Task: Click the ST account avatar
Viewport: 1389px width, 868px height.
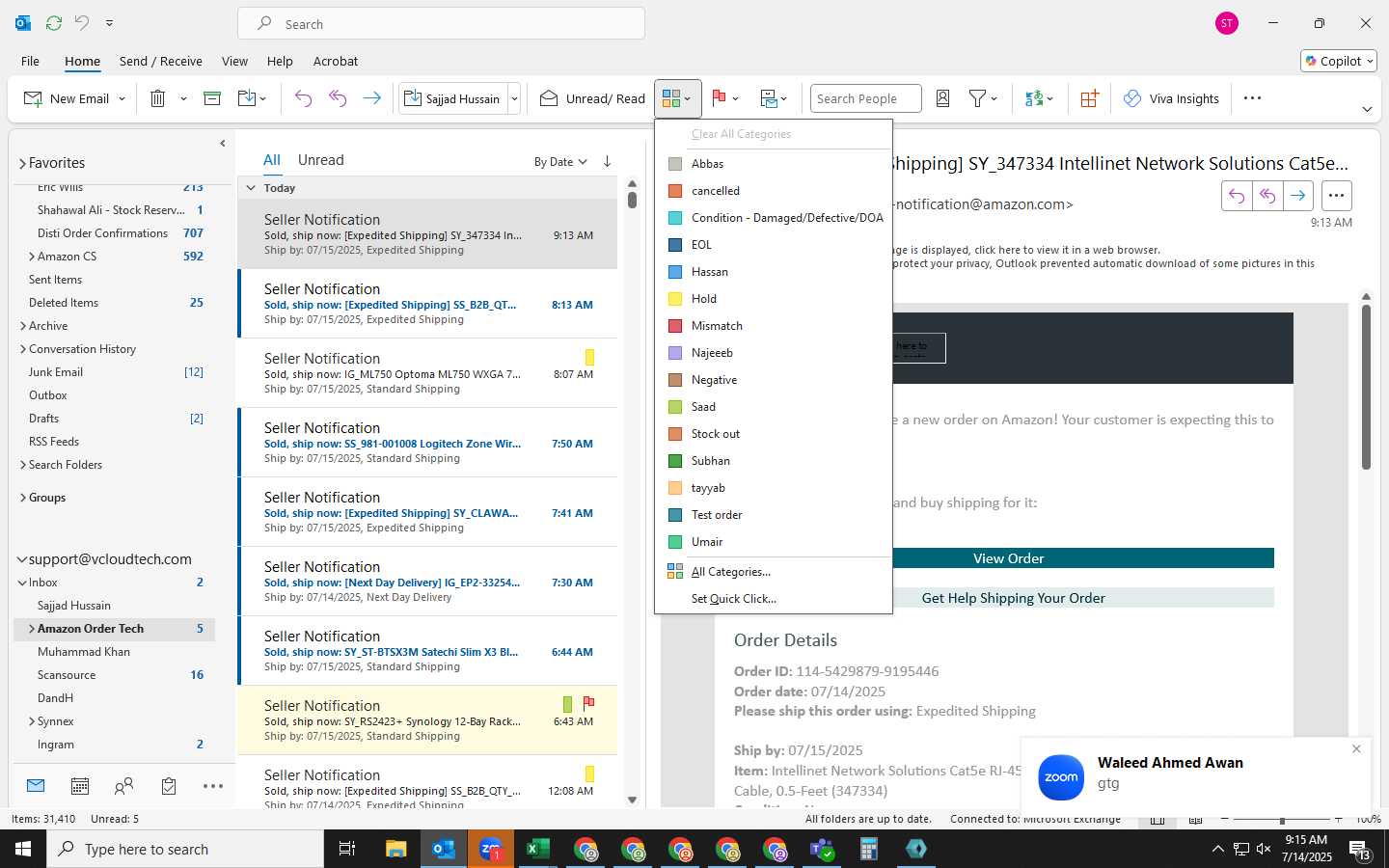Action: [x=1227, y=23]
